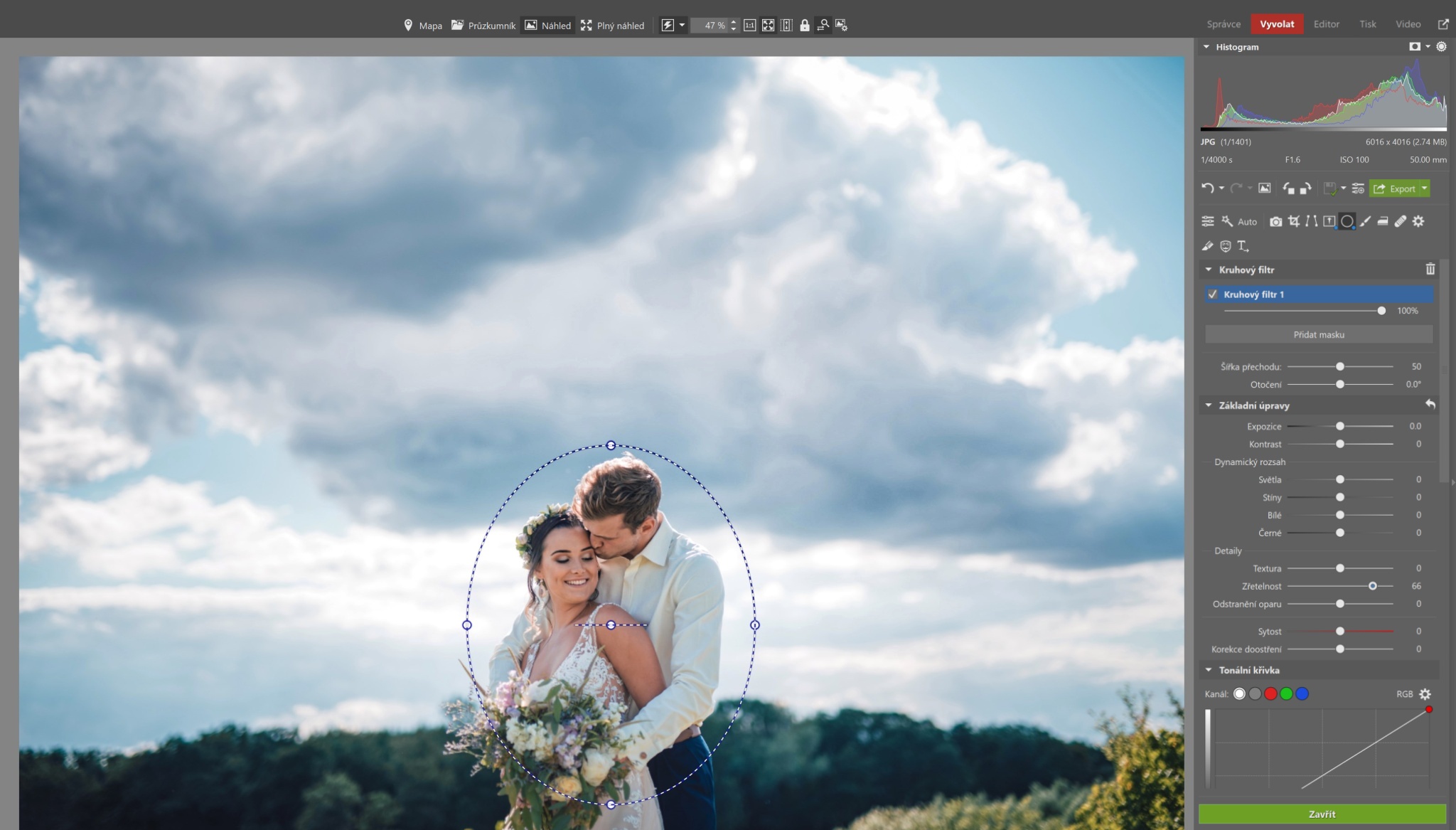Switch to the Editor tab
The width and height of the screenshot is (1456, 830).
(1326, 24)
